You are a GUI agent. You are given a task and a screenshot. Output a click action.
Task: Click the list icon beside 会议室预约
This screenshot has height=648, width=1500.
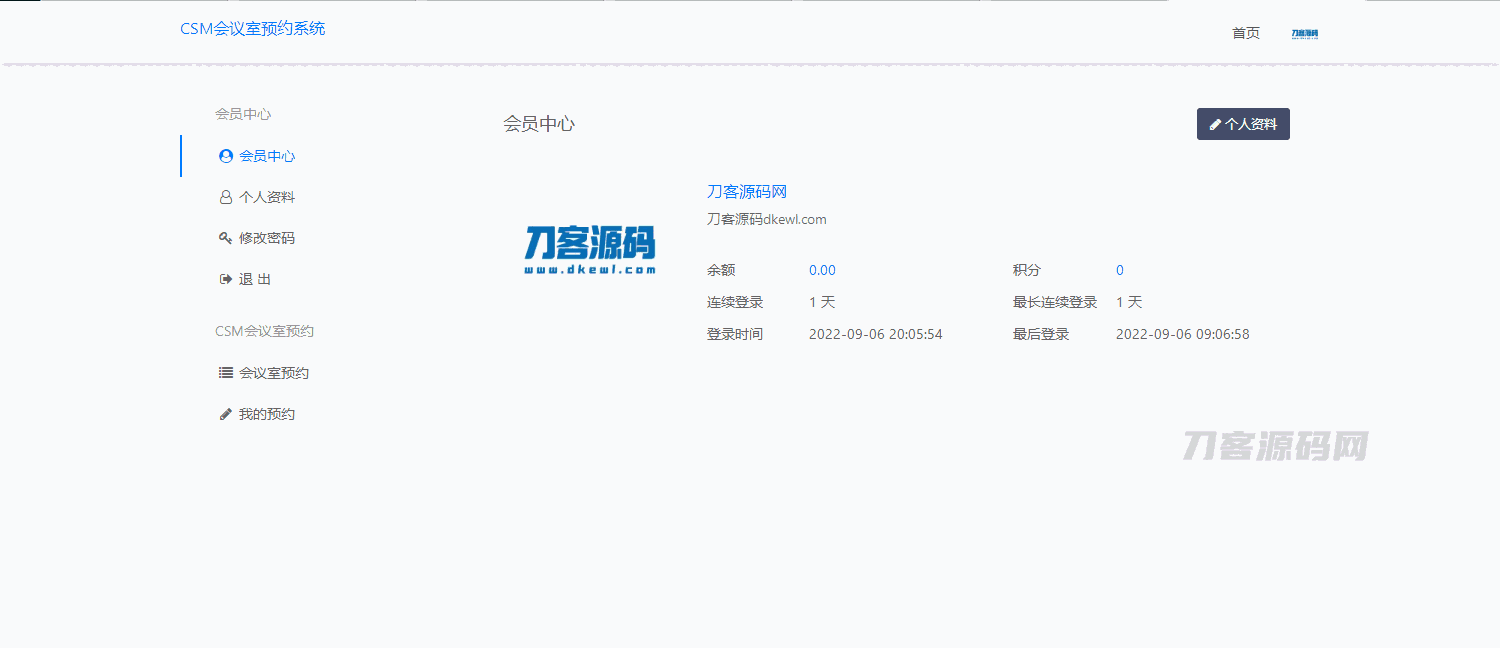(226, 373)
